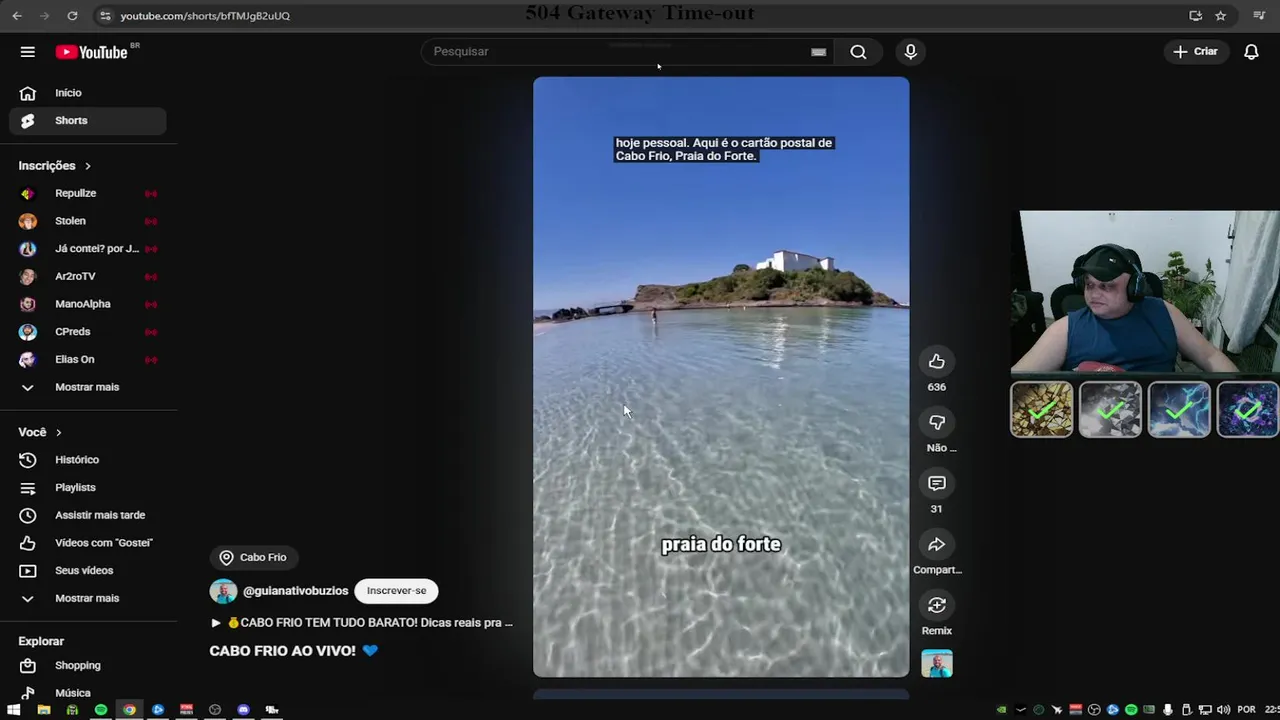Expand Inscrições section chevron
Screen dimensions: 1280x720
[x=88, y=166]
